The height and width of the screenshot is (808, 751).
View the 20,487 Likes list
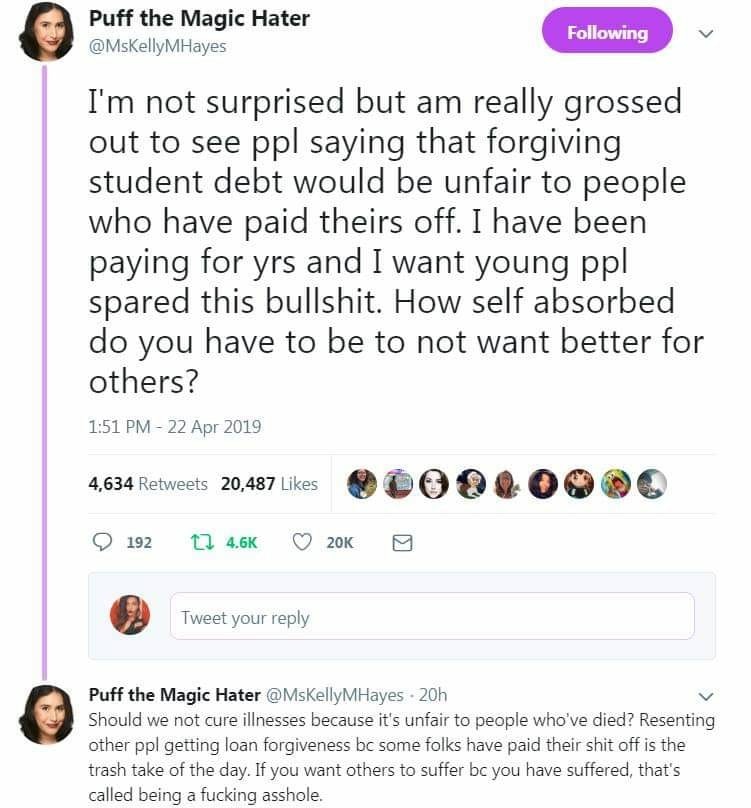pos(269,484)
